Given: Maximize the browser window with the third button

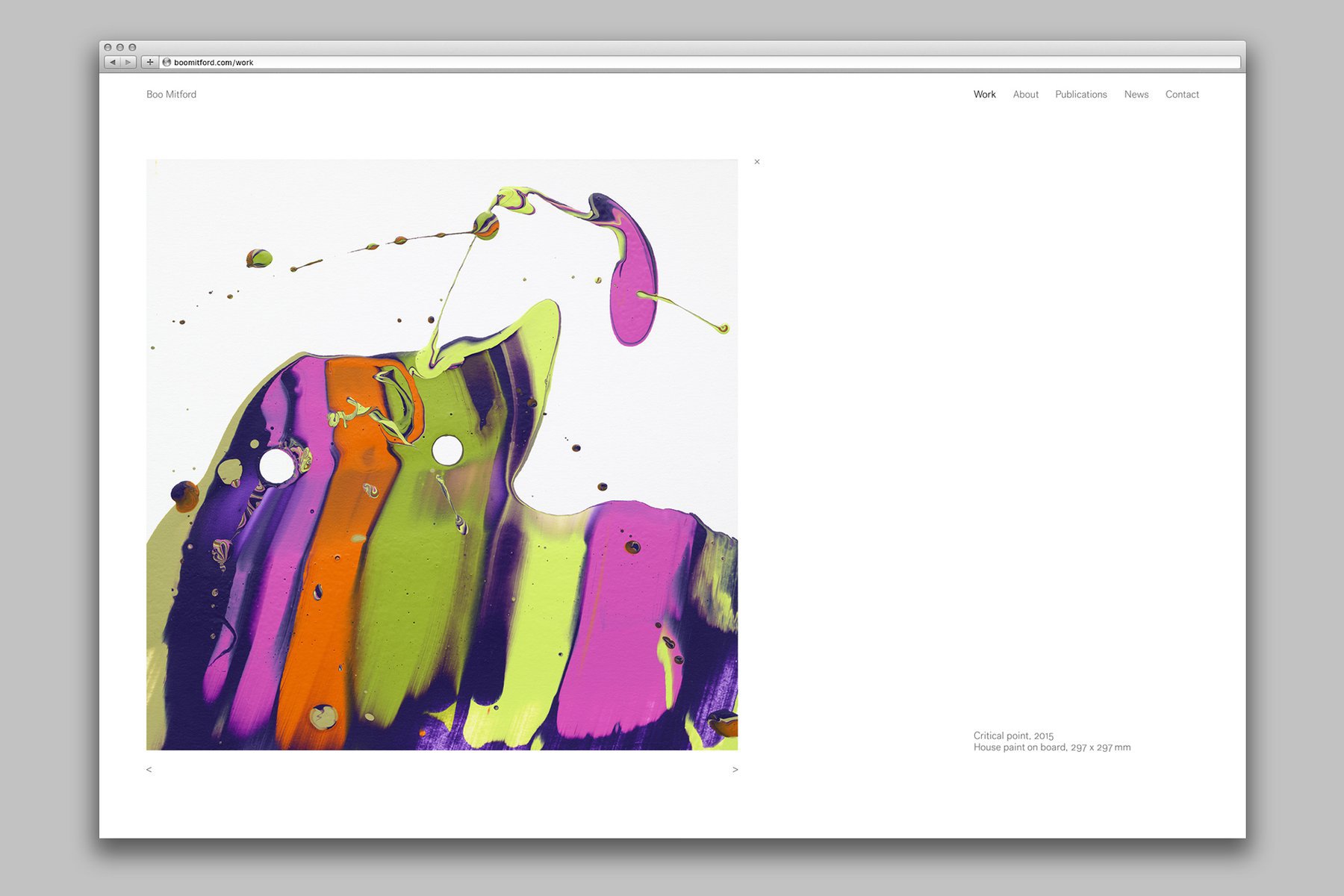Looking at the screenshot, I should [132, 47].
